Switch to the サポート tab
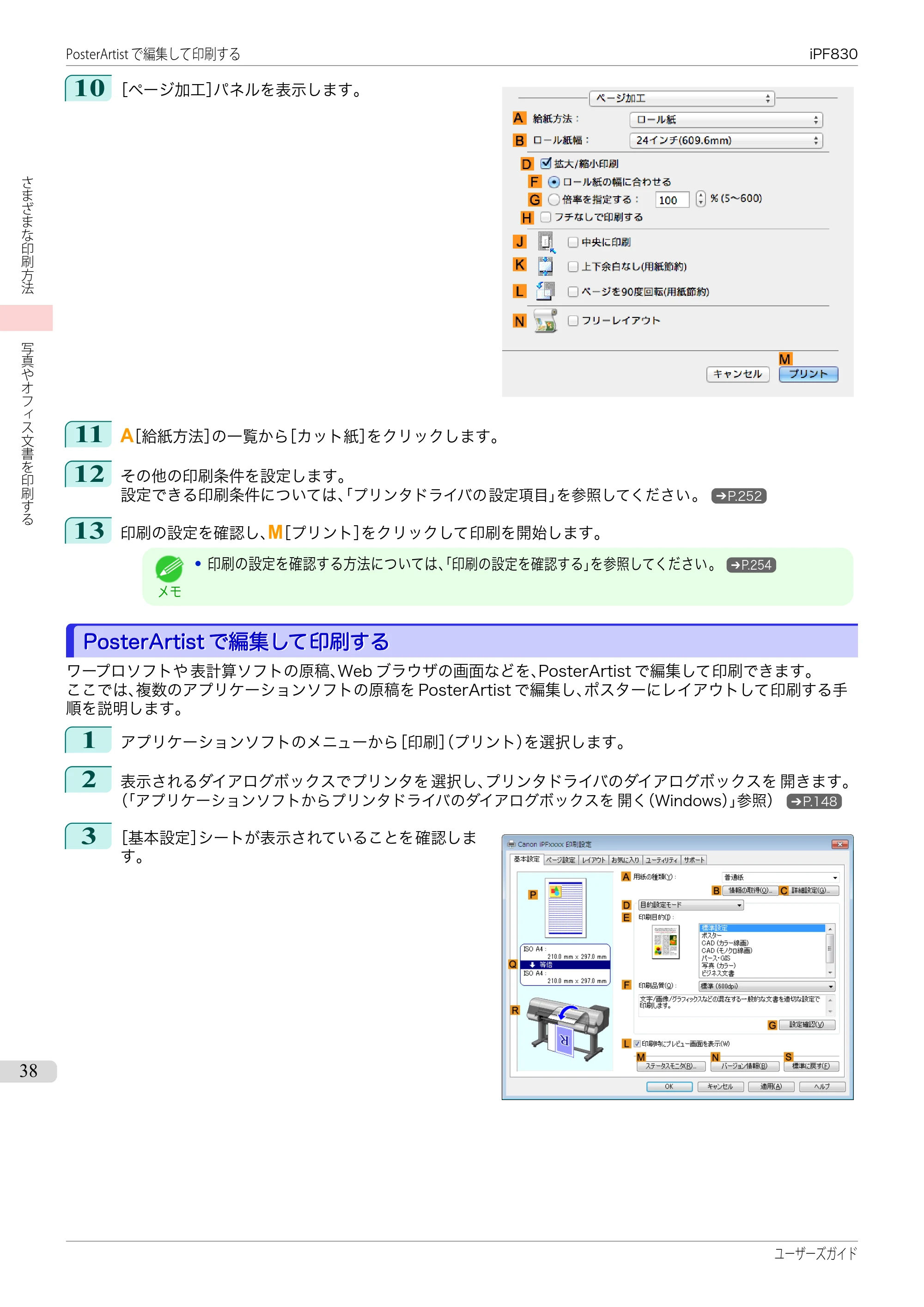This screenshot has width=924, height=1307. tap(694, 860)
